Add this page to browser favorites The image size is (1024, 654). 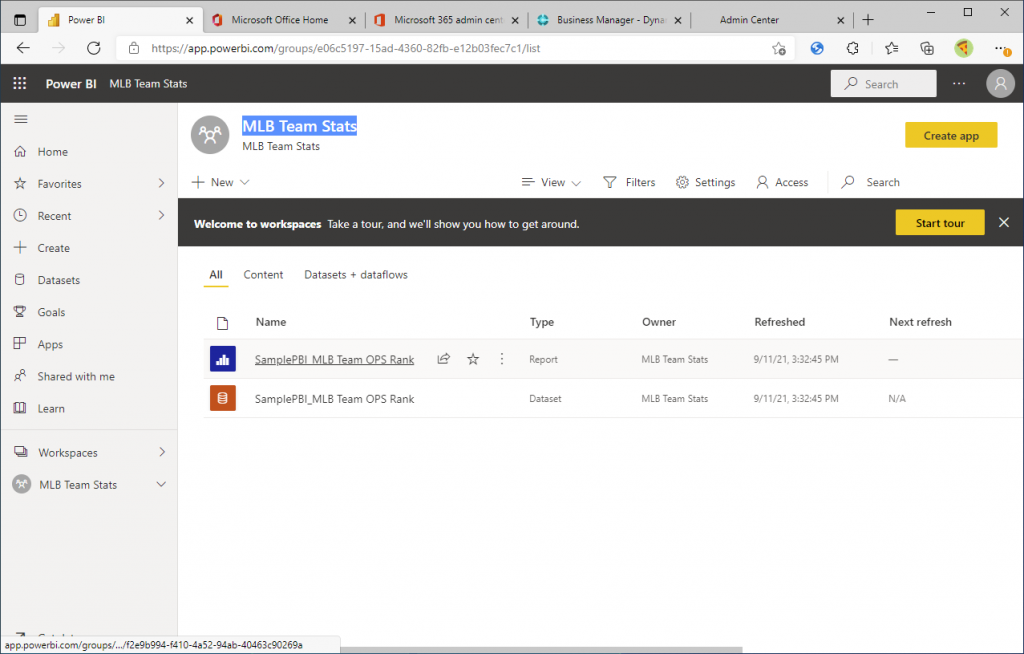(778, 48)
